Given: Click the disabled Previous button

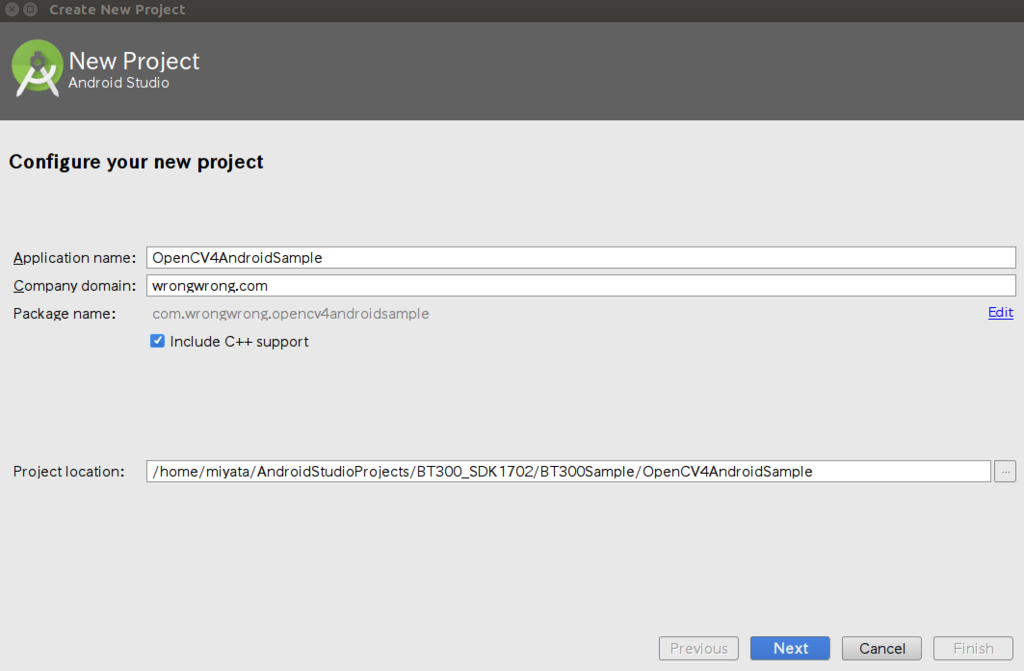Looking at the screenshot, I should point(699,648).
